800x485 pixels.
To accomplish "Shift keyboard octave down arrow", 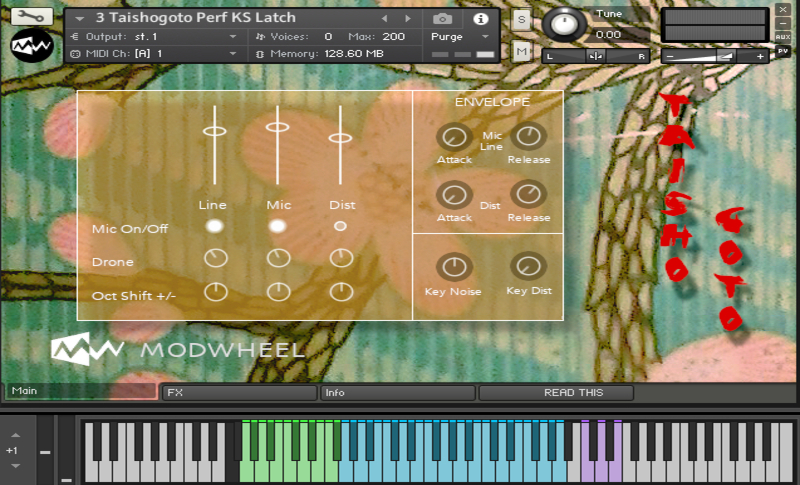I will tap(16, 466).
